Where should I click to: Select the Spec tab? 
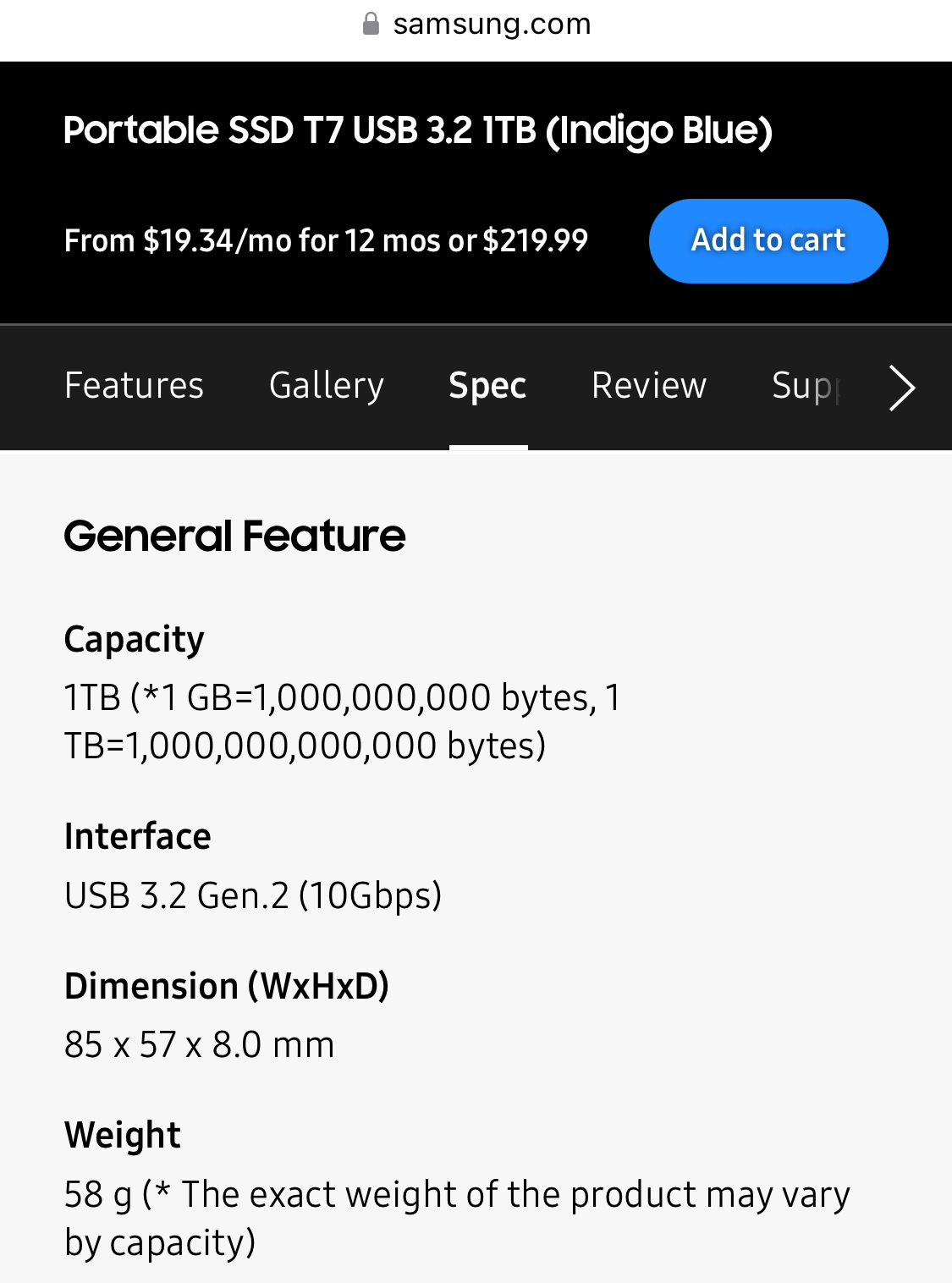(487, 386)
